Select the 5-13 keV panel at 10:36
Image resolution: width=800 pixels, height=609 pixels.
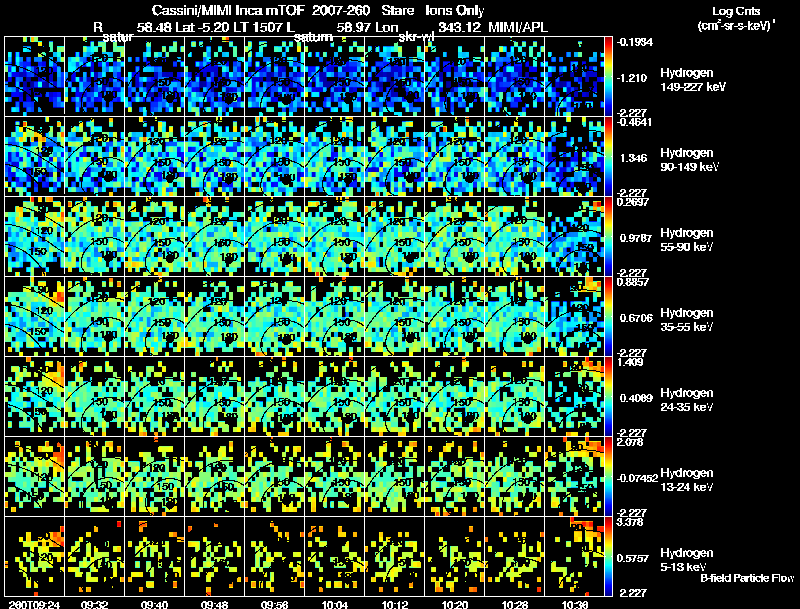click(x=574, y=557)
